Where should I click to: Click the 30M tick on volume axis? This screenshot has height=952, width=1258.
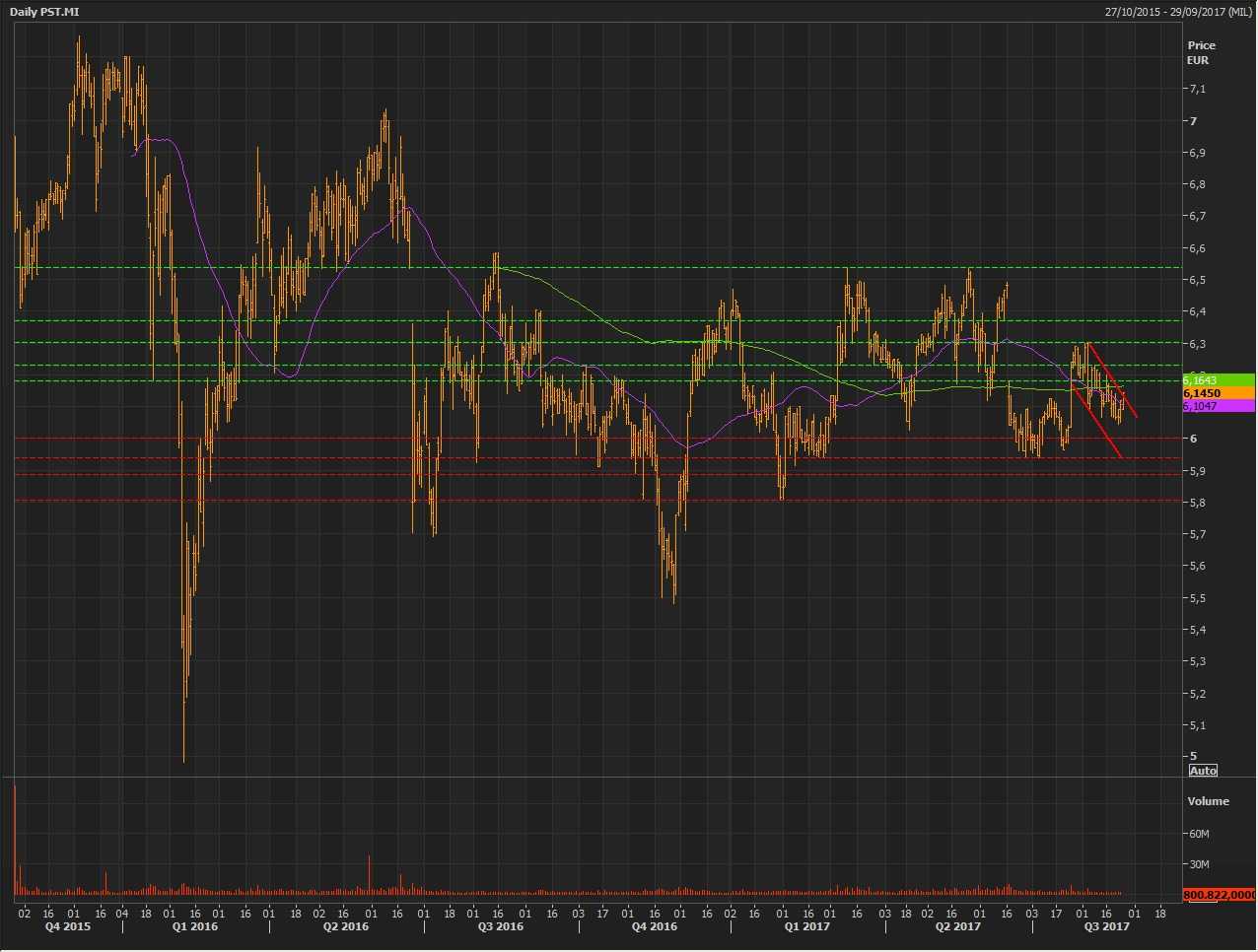(1199, 864)
